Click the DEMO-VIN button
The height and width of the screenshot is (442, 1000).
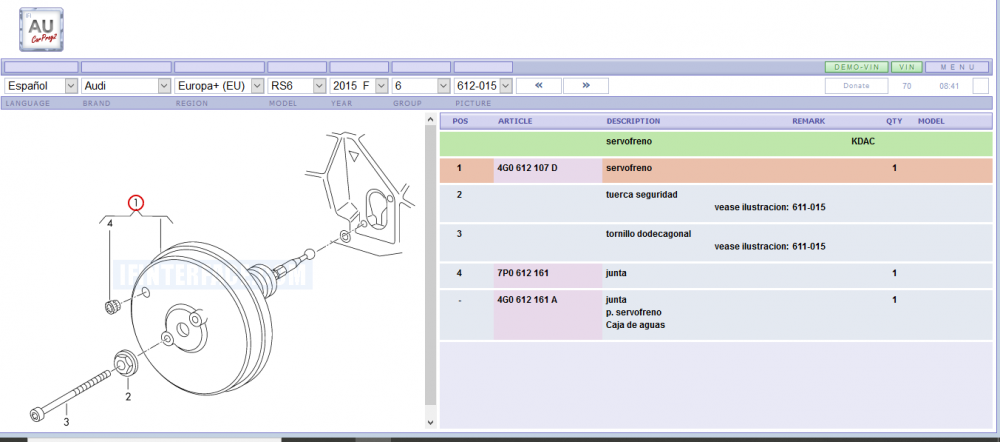click(857, 67)
